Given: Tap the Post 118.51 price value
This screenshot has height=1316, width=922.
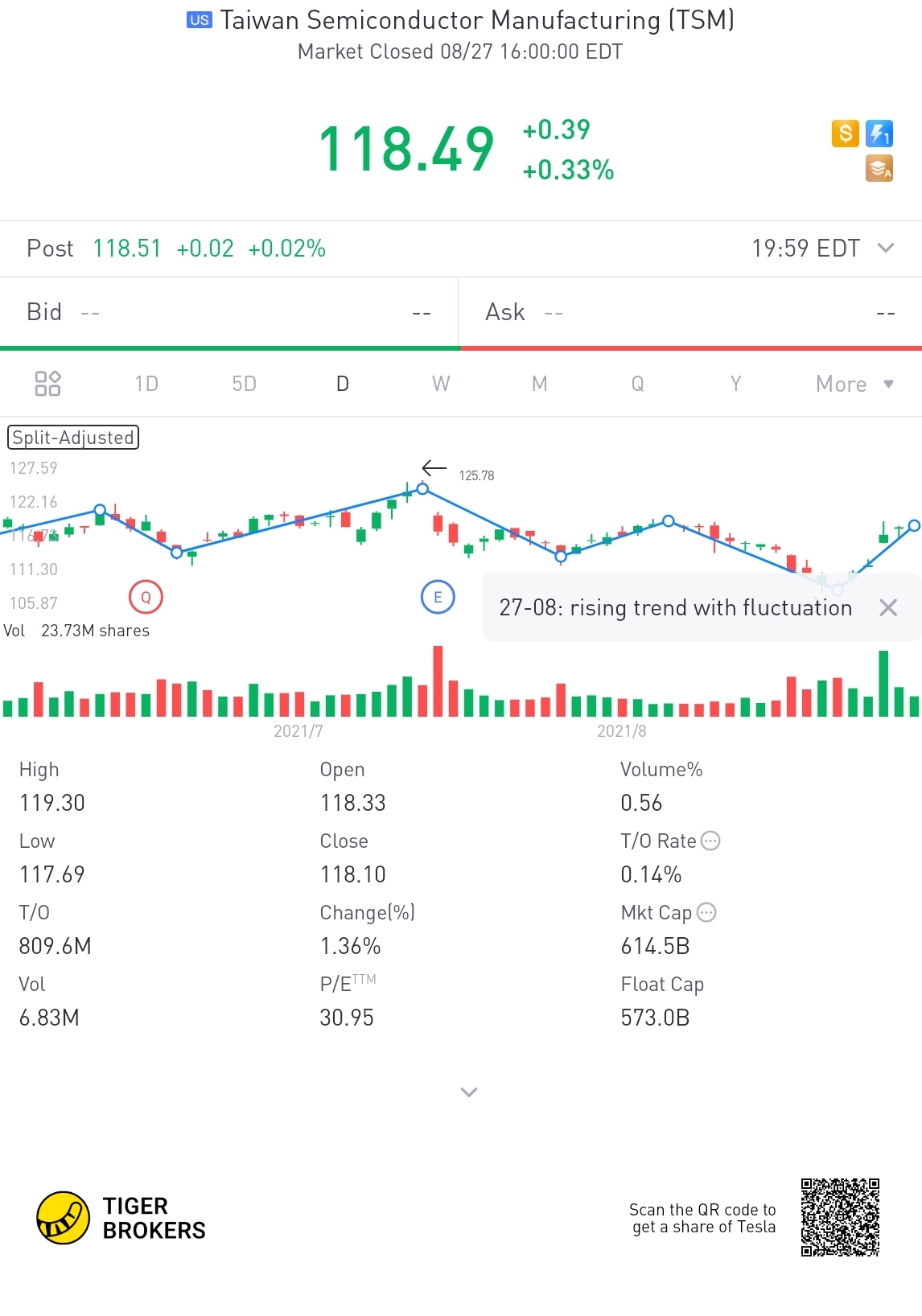Looking at the screenshot, I should pyautogui.click(x=127, y=248).
